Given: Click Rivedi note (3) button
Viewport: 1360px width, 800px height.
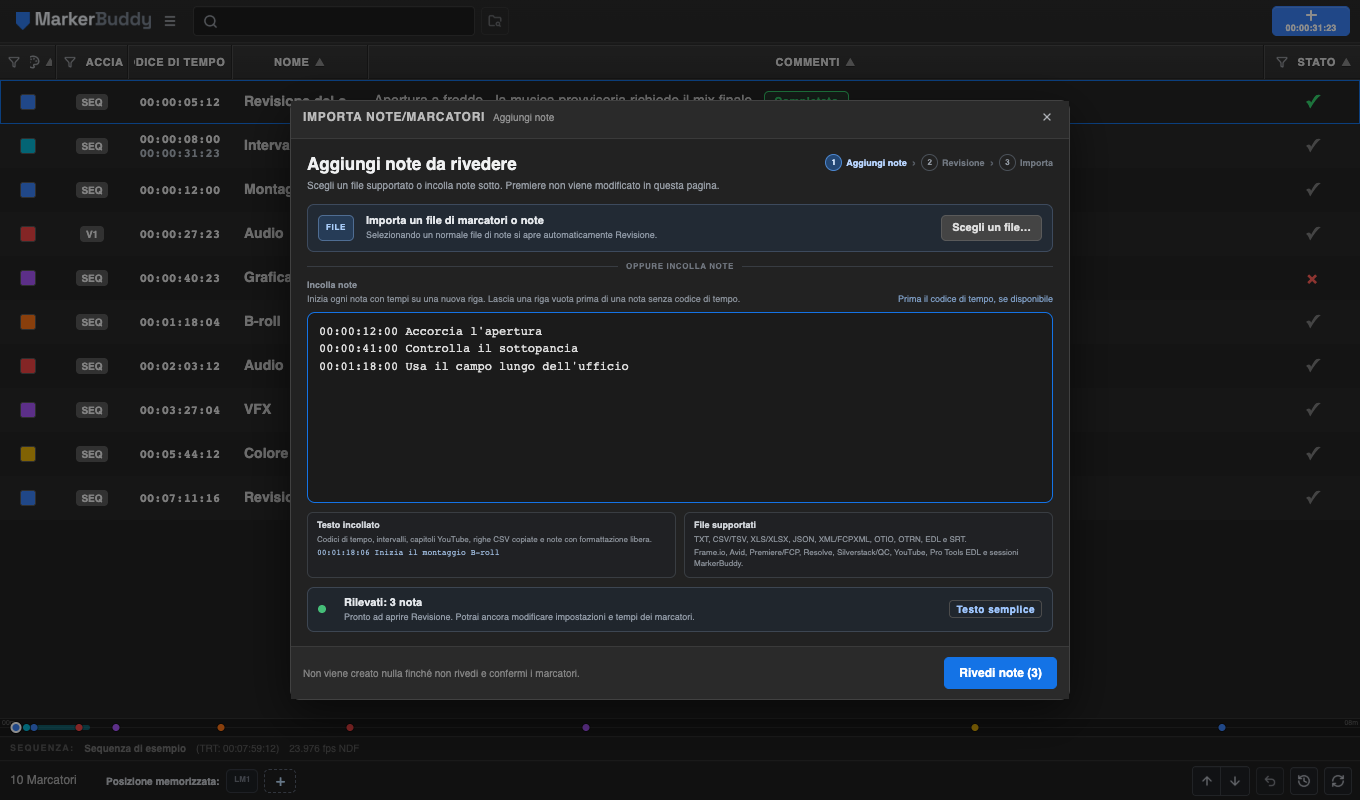Looking at the screenshot, I should click(x=1000, y=673).
